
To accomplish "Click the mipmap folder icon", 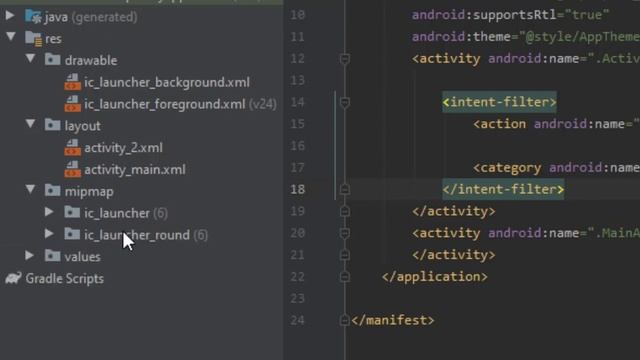I will [x=53, y=191].
